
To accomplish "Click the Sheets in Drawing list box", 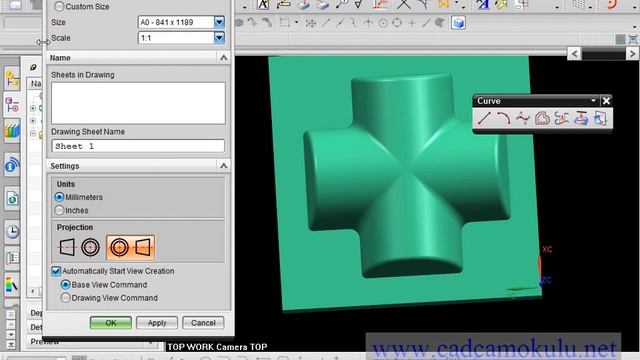I will (x=138, y=103).
